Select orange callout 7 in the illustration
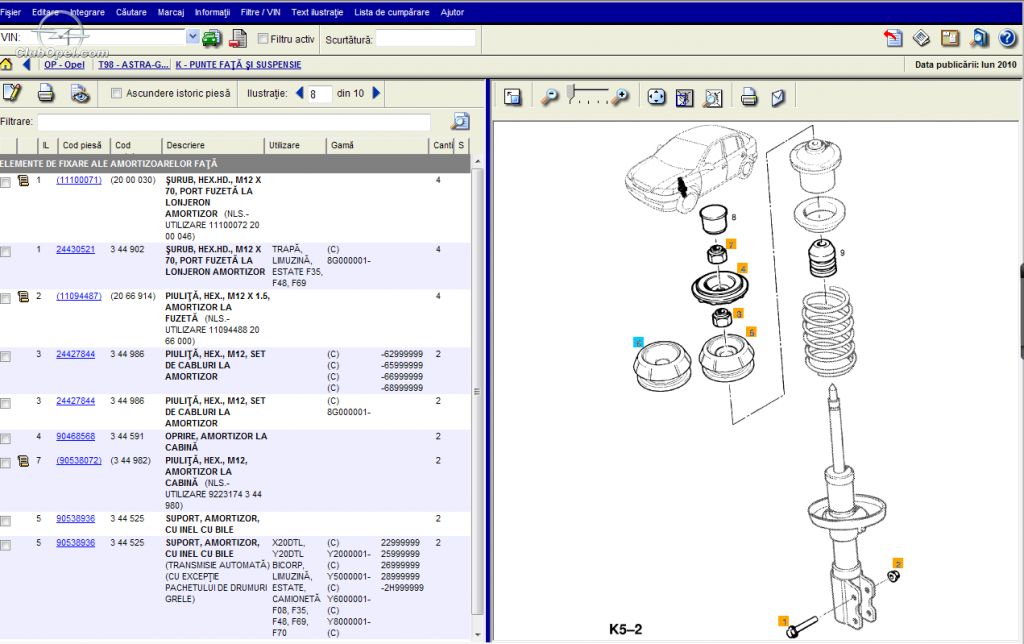Screen dimensions: 1024x644 tap(731, 244)
